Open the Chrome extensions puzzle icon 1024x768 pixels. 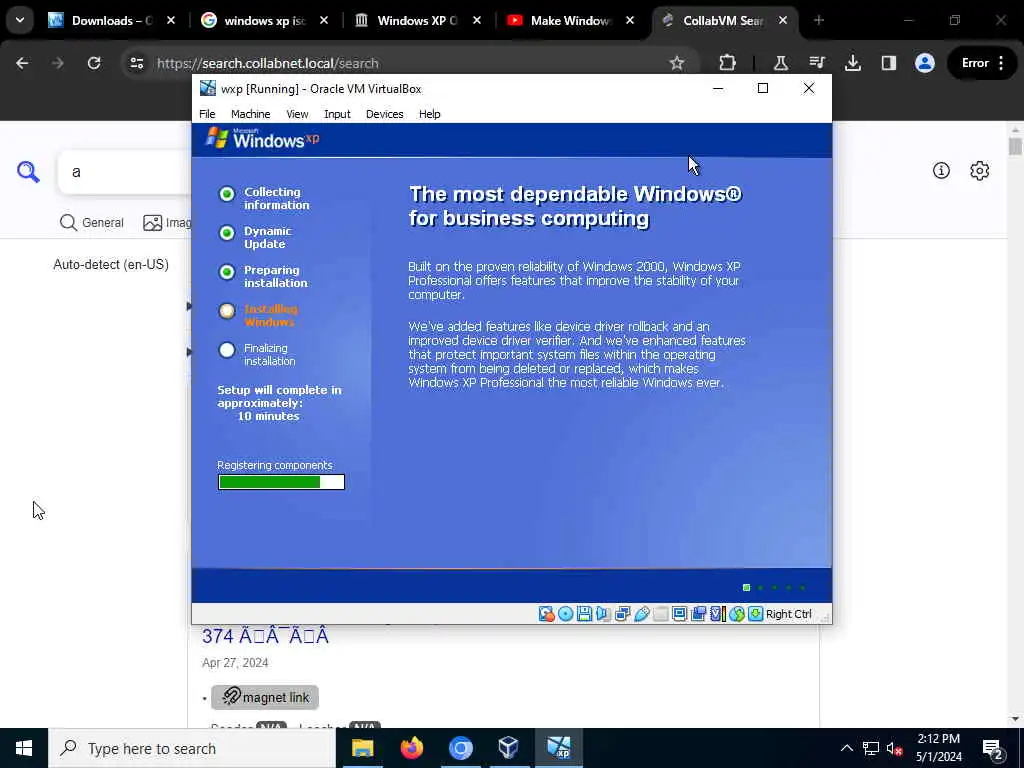pos(727,63)
